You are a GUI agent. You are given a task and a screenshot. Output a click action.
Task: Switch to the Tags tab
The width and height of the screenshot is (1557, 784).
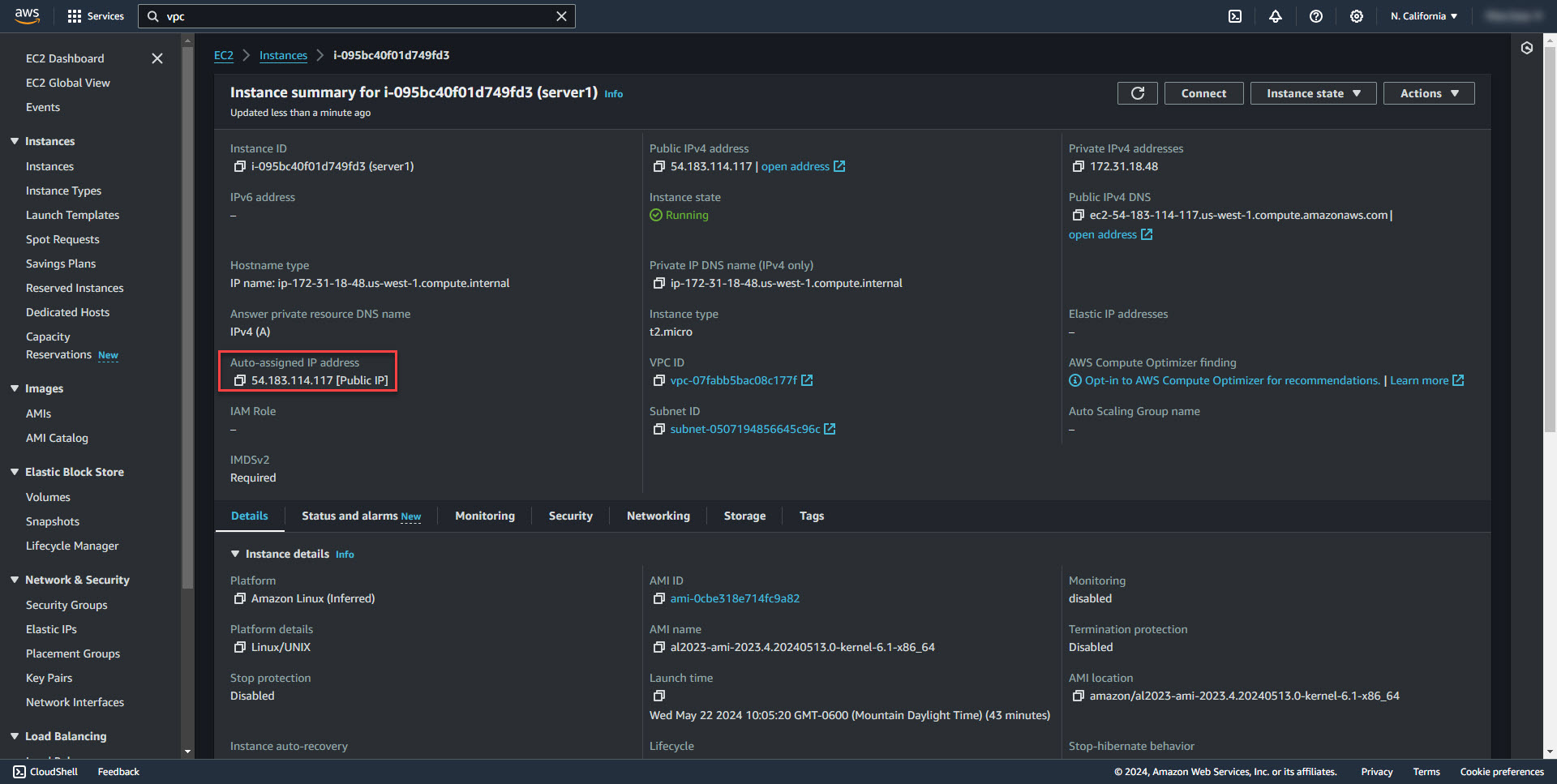[x=812, y=516]
